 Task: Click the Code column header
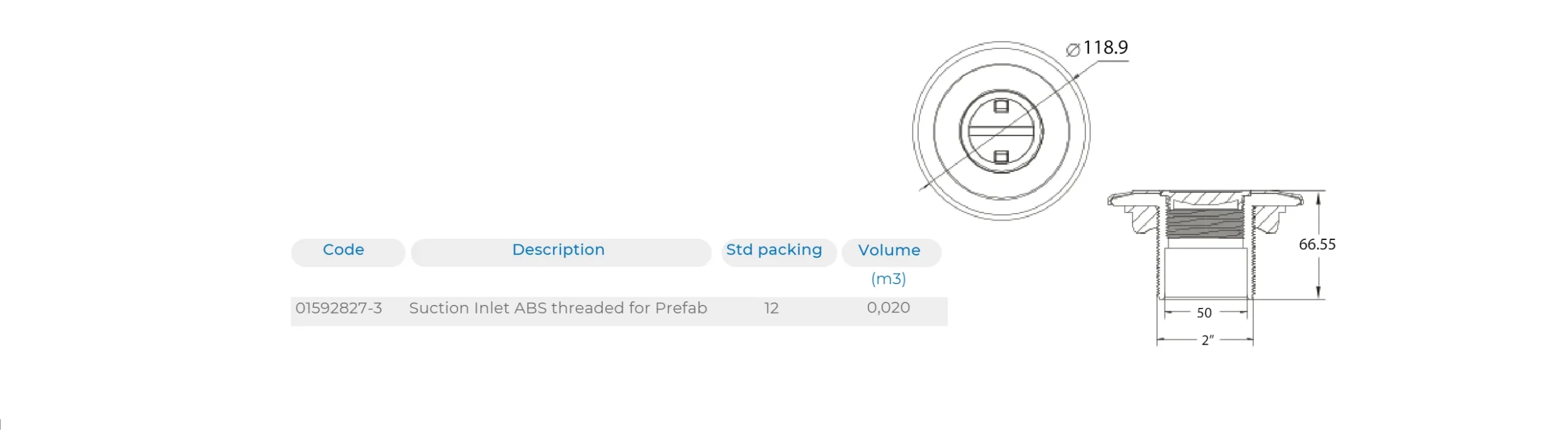(343, 250)
